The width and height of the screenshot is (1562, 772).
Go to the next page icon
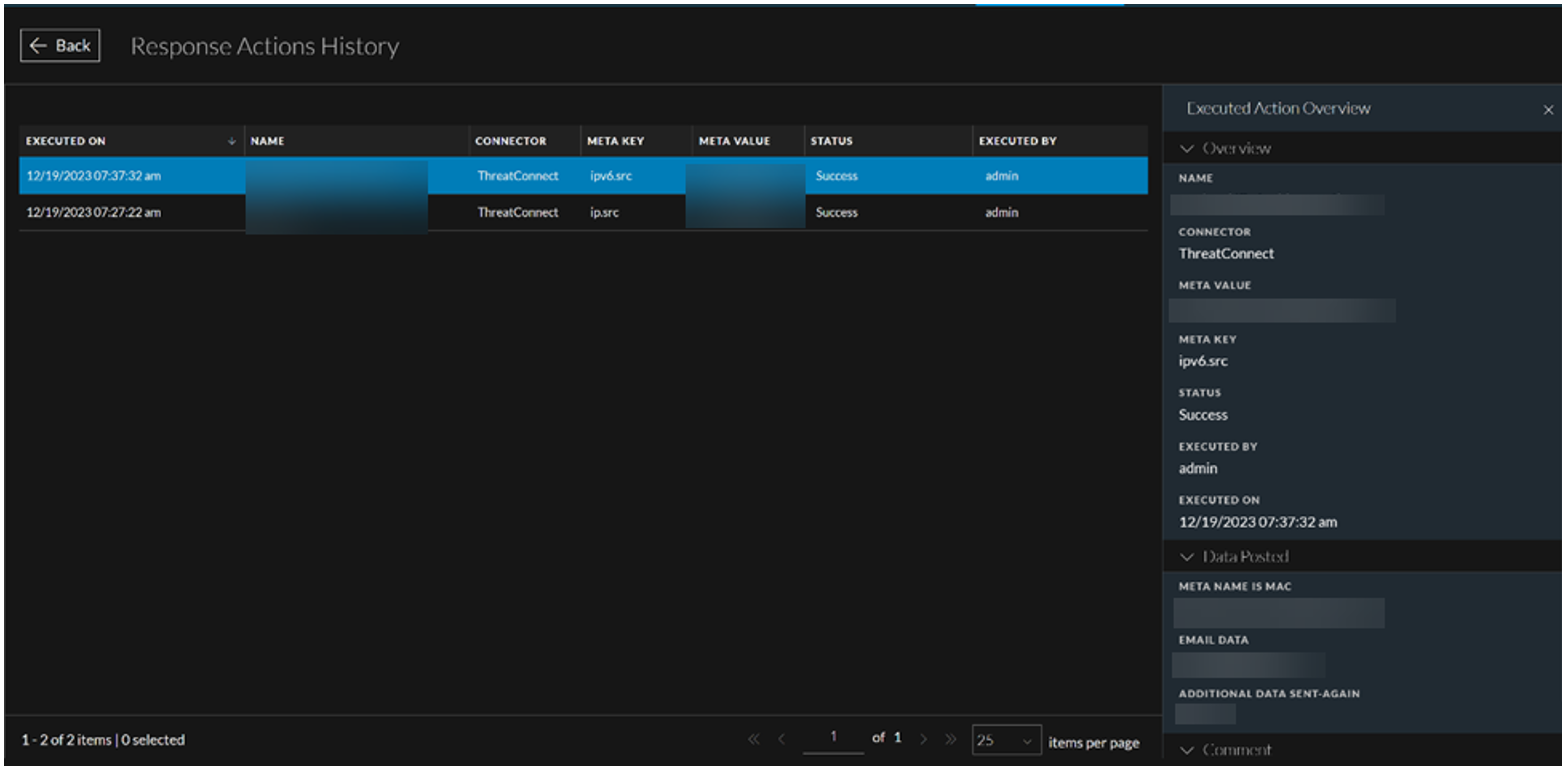pyautogui.click(x=921, y=740)
